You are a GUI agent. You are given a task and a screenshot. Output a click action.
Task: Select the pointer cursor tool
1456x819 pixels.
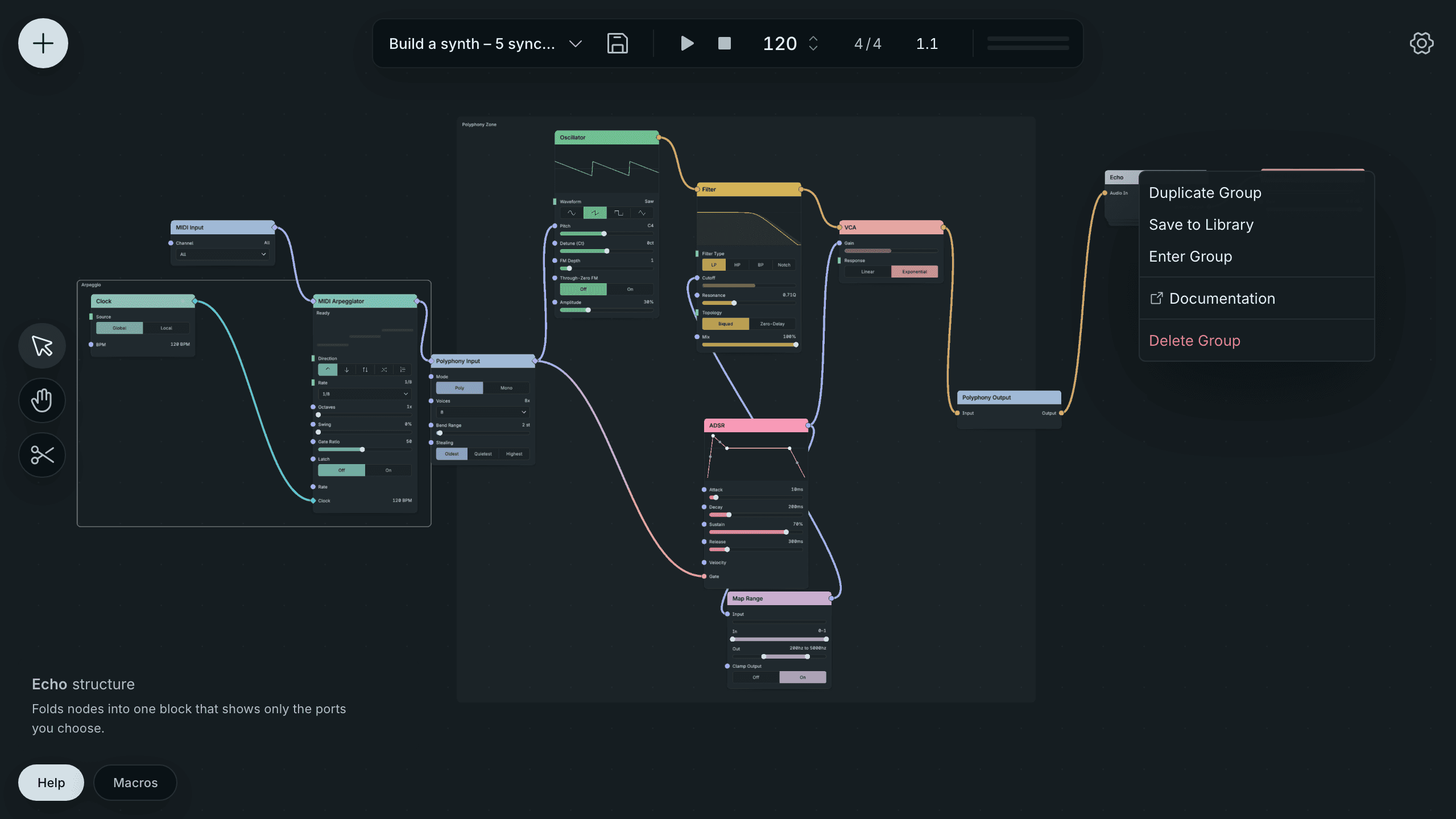click(x=42, y=346)
